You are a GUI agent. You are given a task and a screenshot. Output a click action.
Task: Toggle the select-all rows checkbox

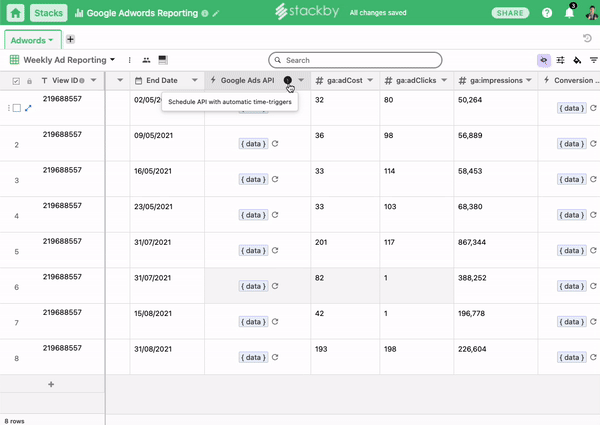(16, 80)
